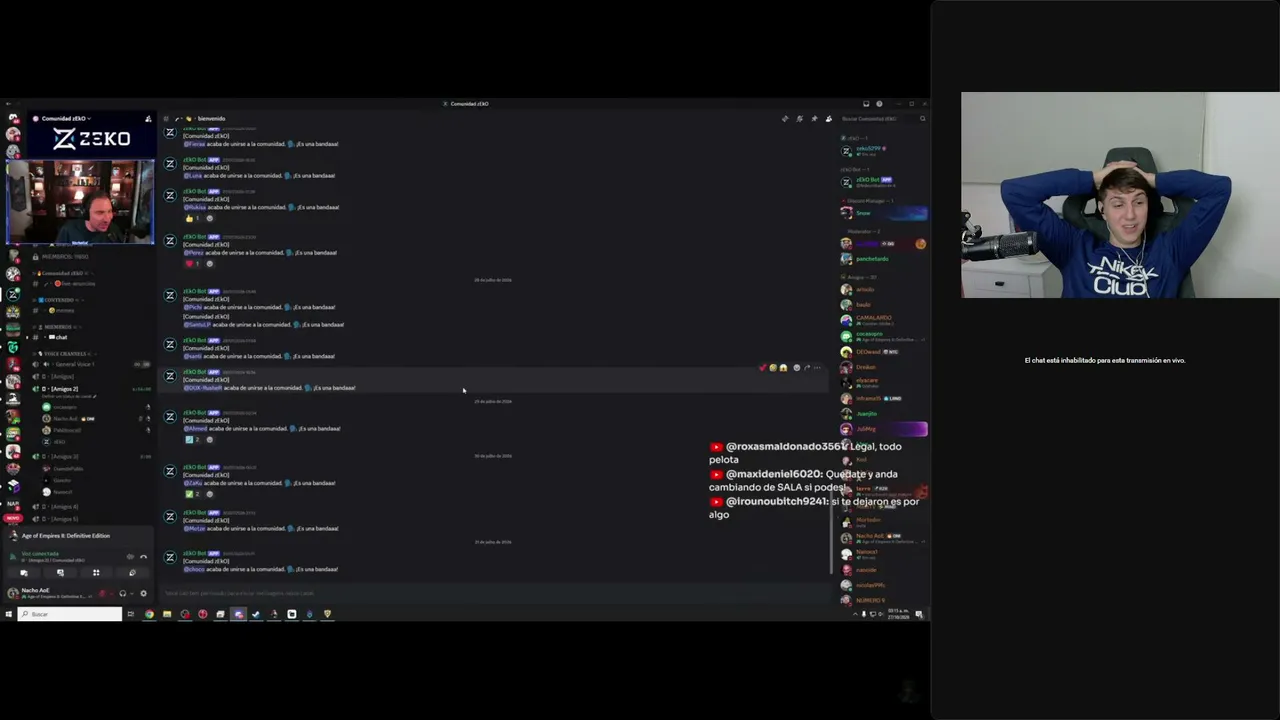Add reaction on hovered message toolbar

(x=797, y=368)
